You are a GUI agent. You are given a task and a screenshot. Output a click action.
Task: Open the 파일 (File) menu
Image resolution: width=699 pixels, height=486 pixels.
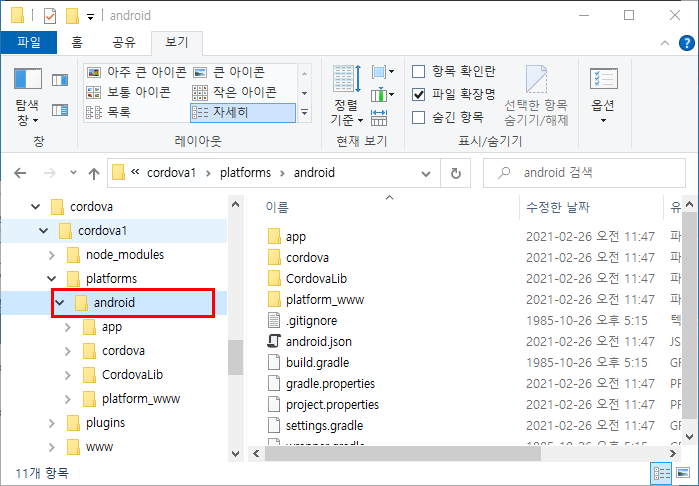[x=29, y=42]
